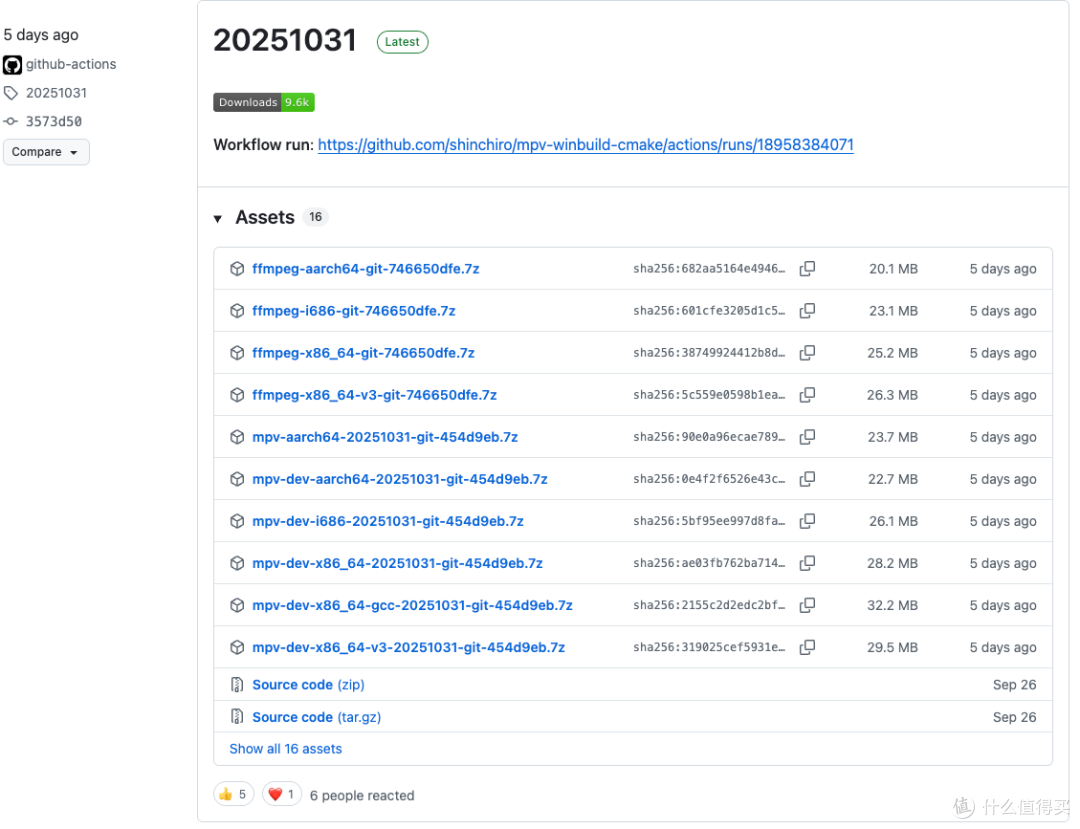Image resolution: width=1080 pixels, height=829 pixels.
Task: Download ffmpeg-x86_64-v3-git-746650dfe.7z
Action: coord(375,395)
